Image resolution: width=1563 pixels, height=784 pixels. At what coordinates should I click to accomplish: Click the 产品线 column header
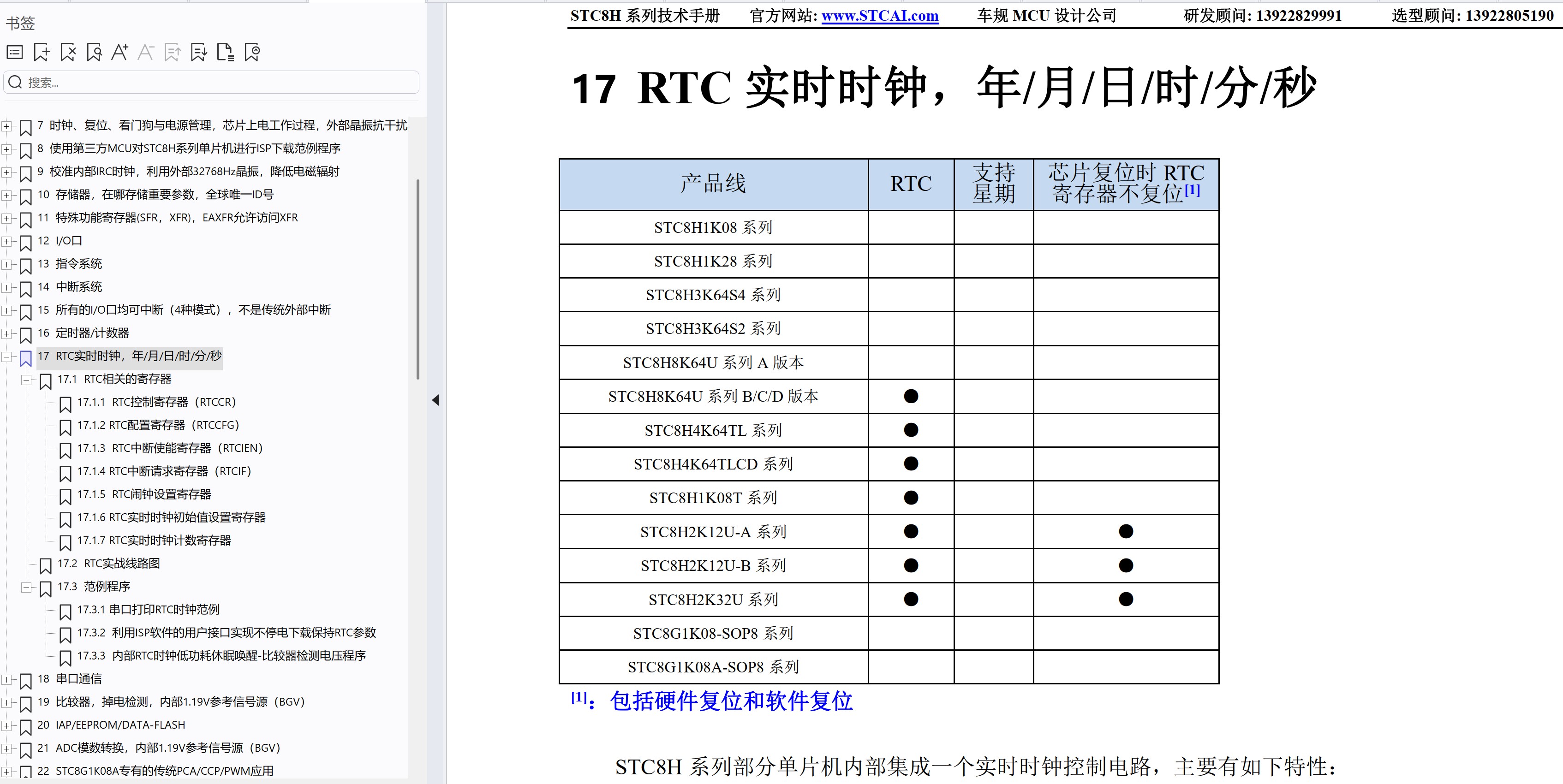pos(714,184)
